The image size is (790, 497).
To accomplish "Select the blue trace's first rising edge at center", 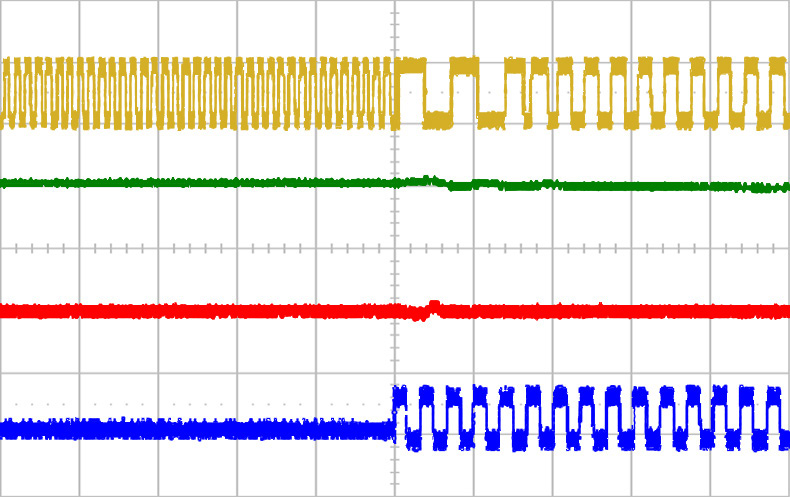I will (x=395, y=408).
